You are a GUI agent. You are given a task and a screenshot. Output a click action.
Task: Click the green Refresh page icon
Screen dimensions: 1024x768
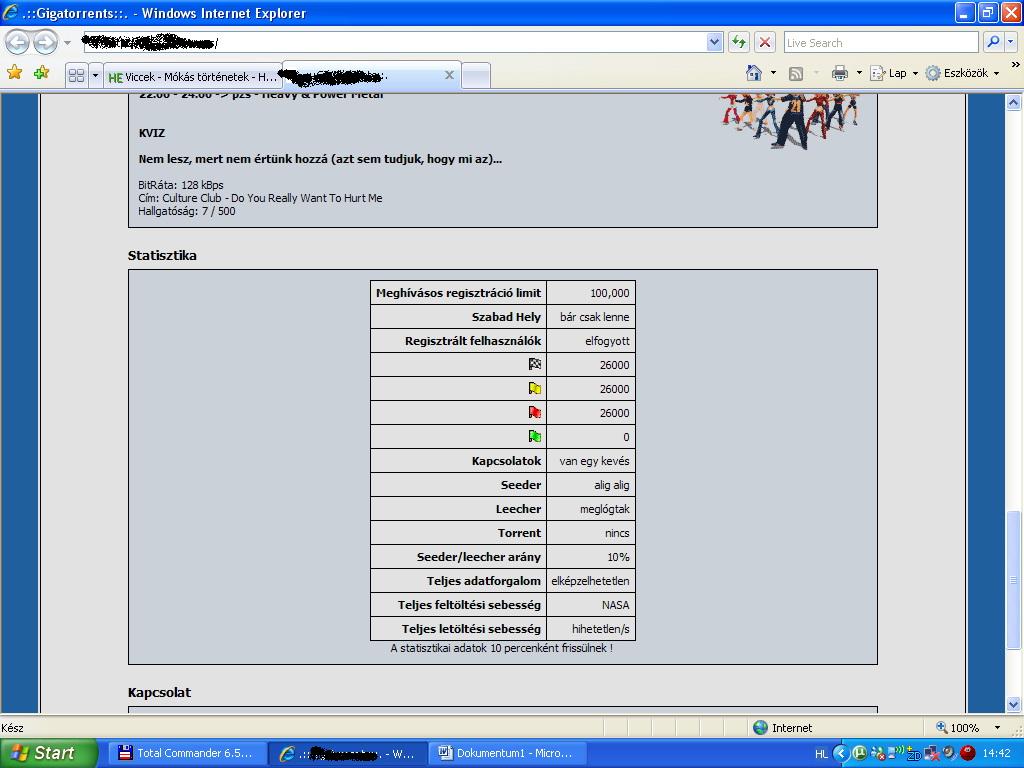739,43
